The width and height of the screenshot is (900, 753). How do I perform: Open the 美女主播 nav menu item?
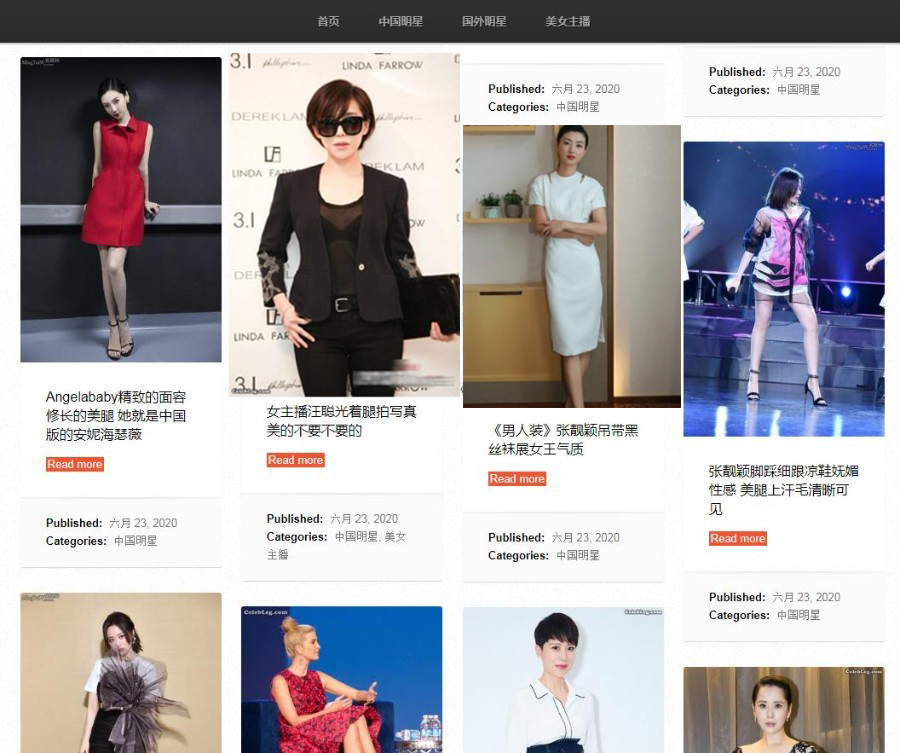pyautogui.click(x=568, y=21)
